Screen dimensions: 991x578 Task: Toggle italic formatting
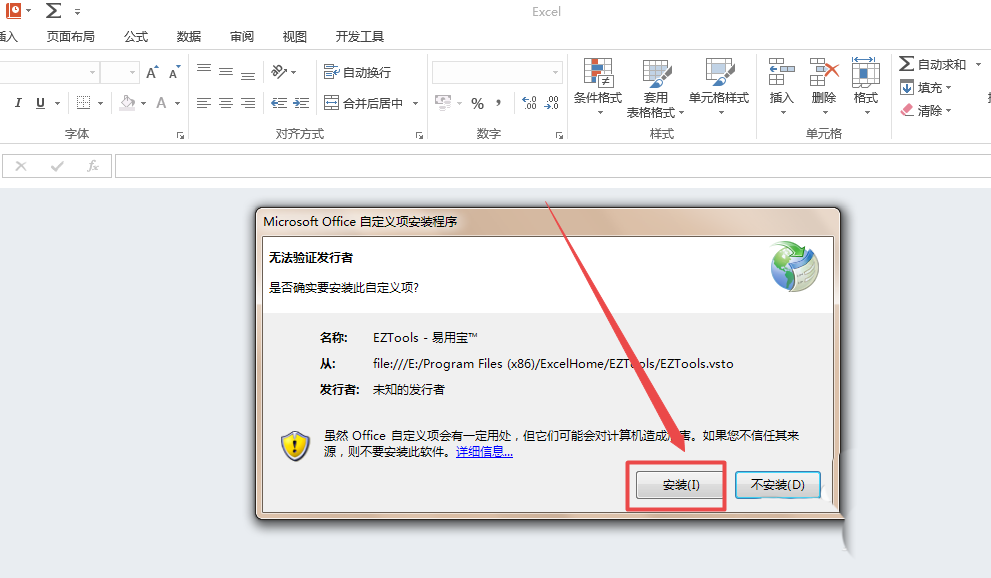coord(18,103)
